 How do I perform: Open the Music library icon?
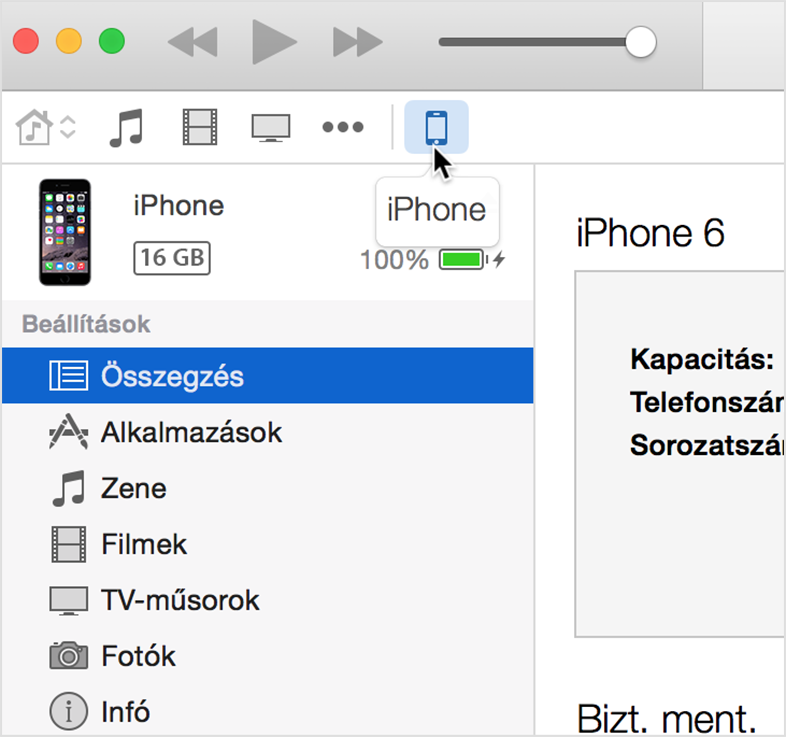126,128
